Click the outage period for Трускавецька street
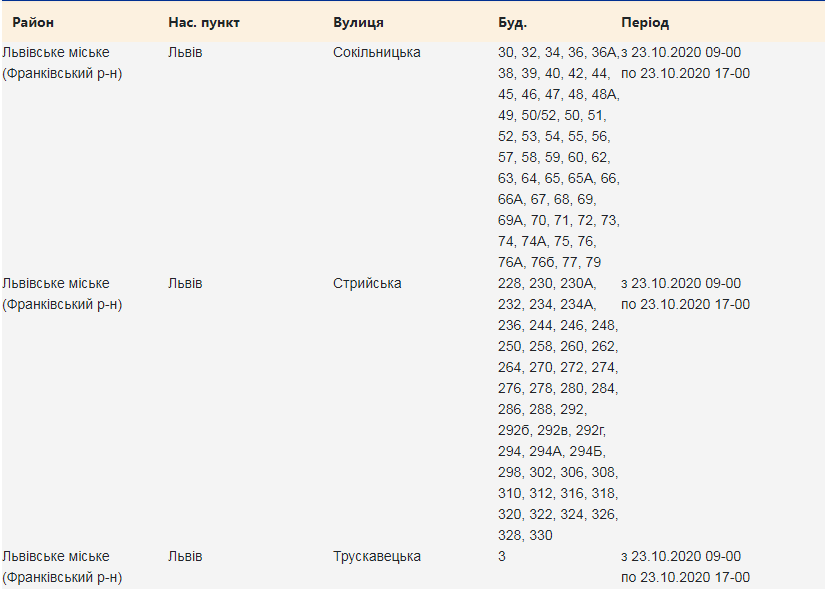This screenshot has height=589, width=825. tap(685, 566)
